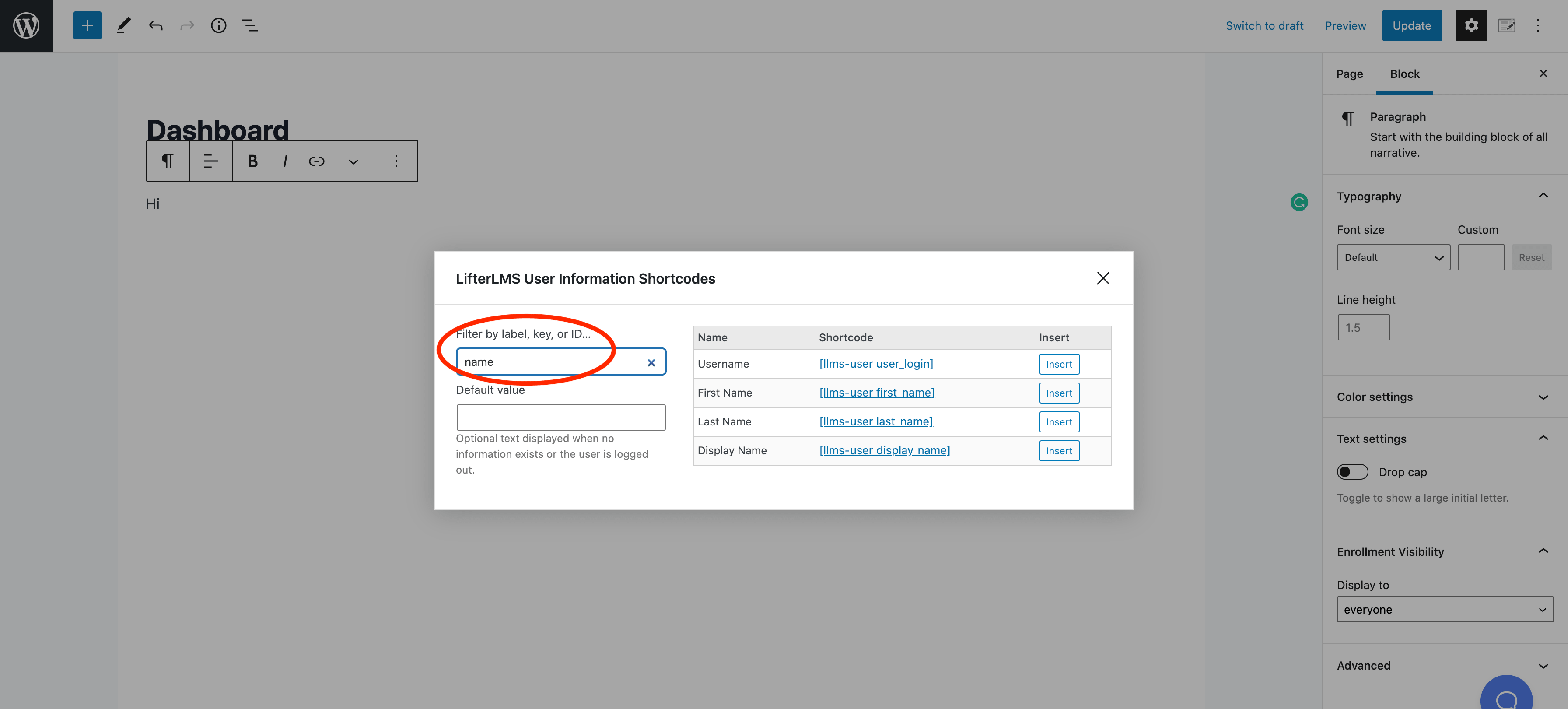Viewport: 1568px width, 709px height.
Task: Insert a link in the paragraph
Action: coord(316,161)
